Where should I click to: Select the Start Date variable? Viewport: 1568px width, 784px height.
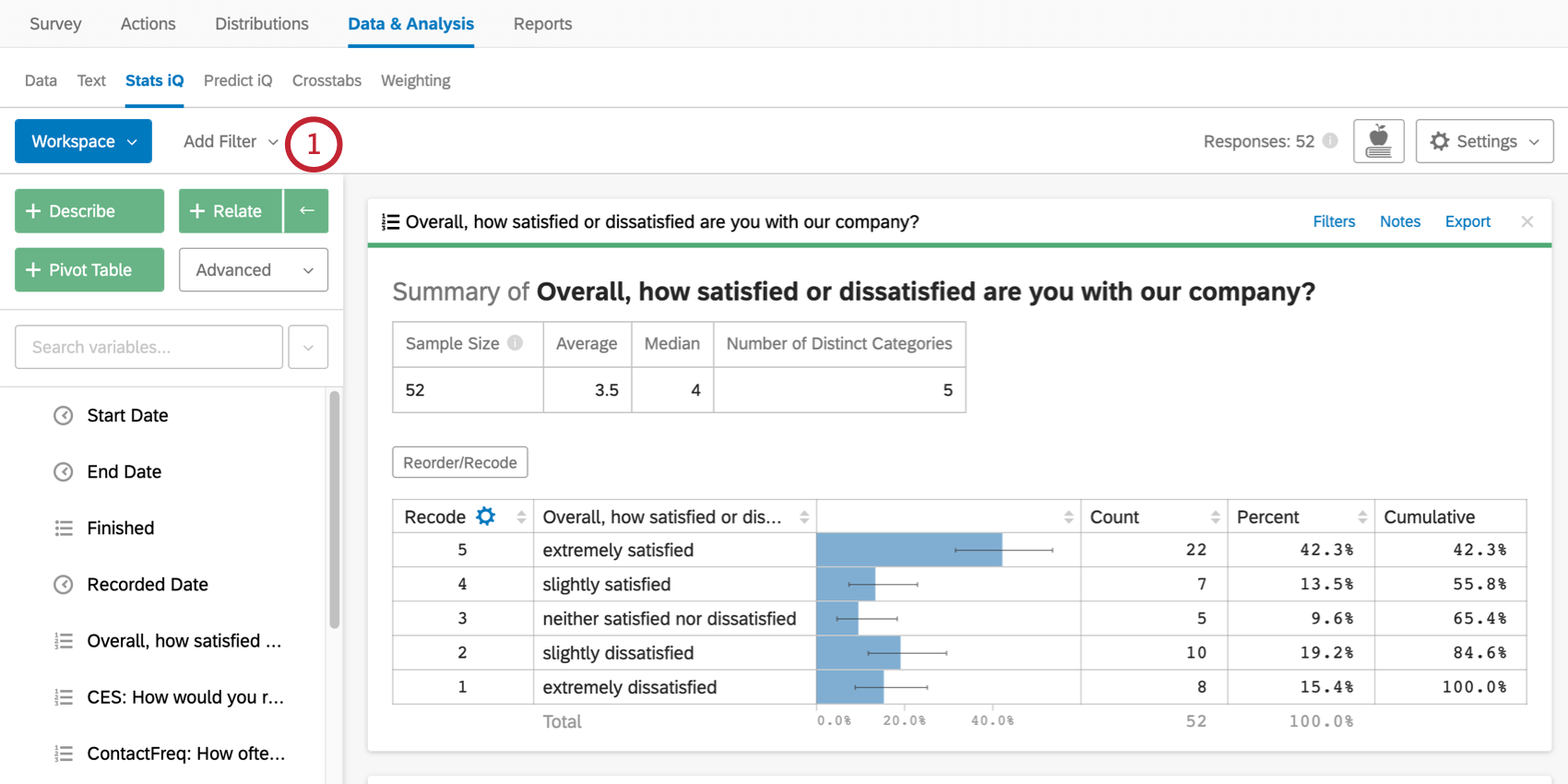coord(127,416)
